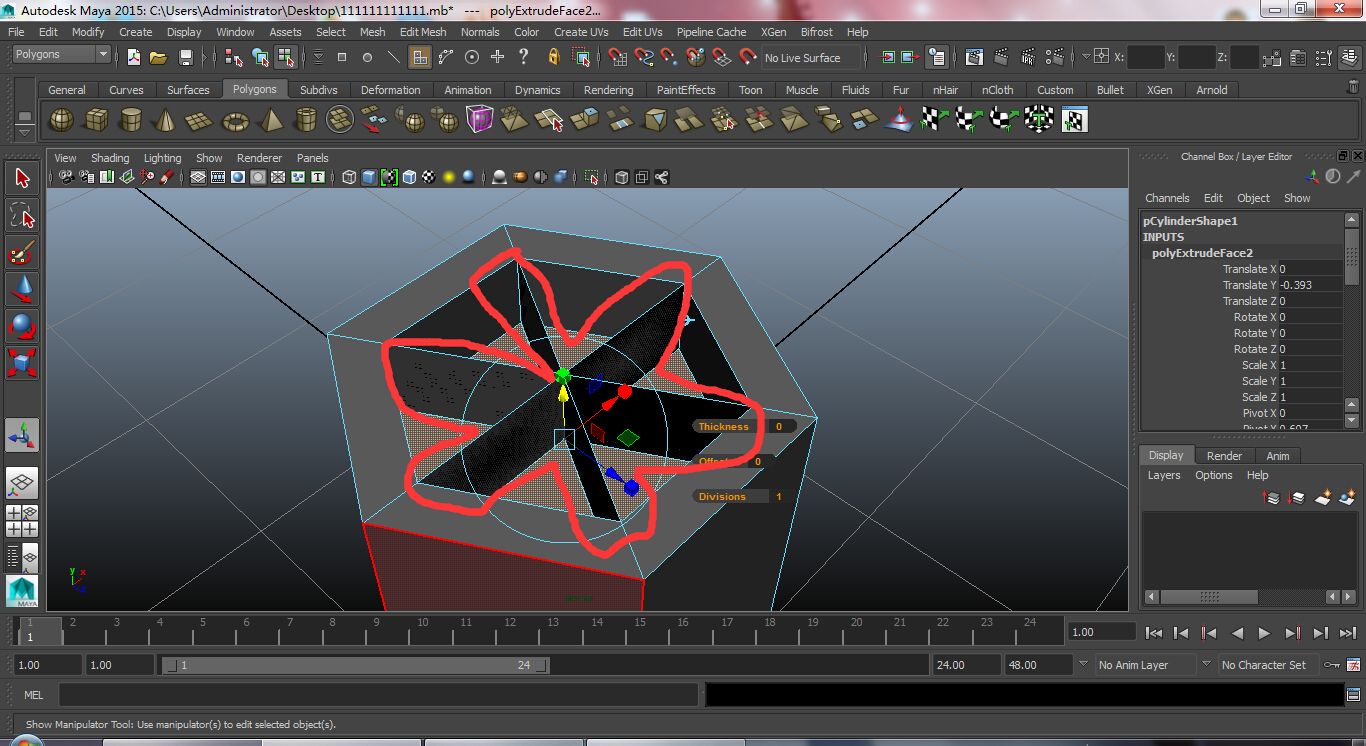Viewport: 1366px width, 746px height.
Task: Click the MEL command input field
Action: click(379, 695)
